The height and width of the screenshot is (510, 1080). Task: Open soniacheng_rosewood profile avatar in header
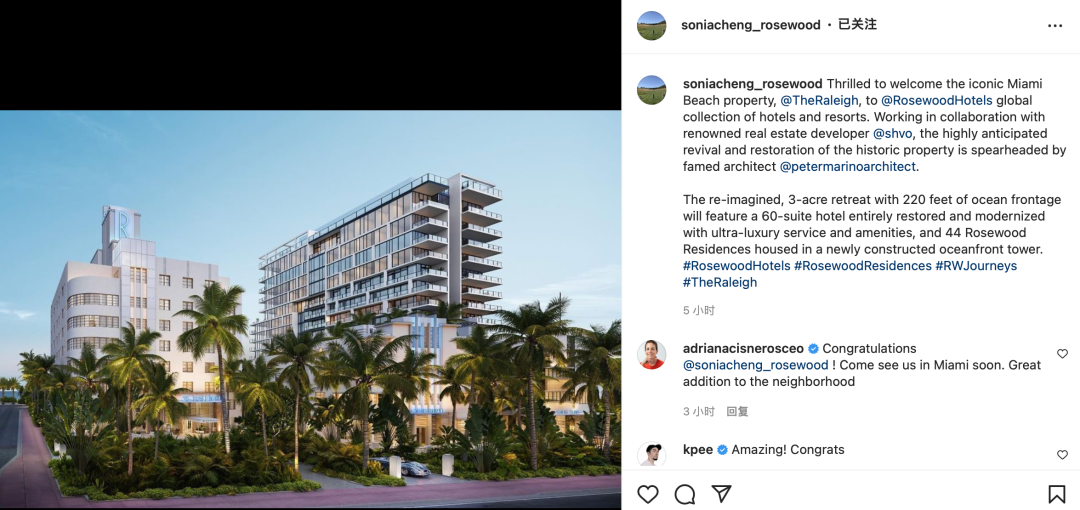[x=652, y=26]
